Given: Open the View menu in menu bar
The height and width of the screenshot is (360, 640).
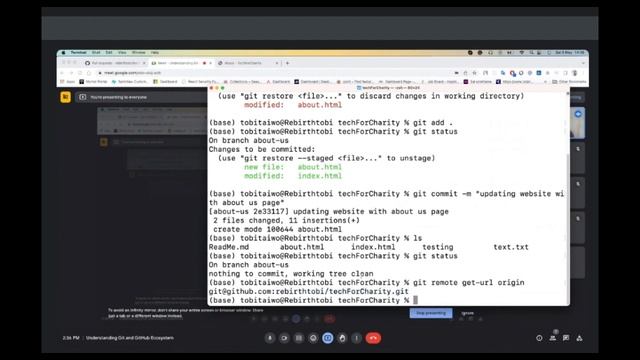Looking at the screenshot, I should point(122,53).
